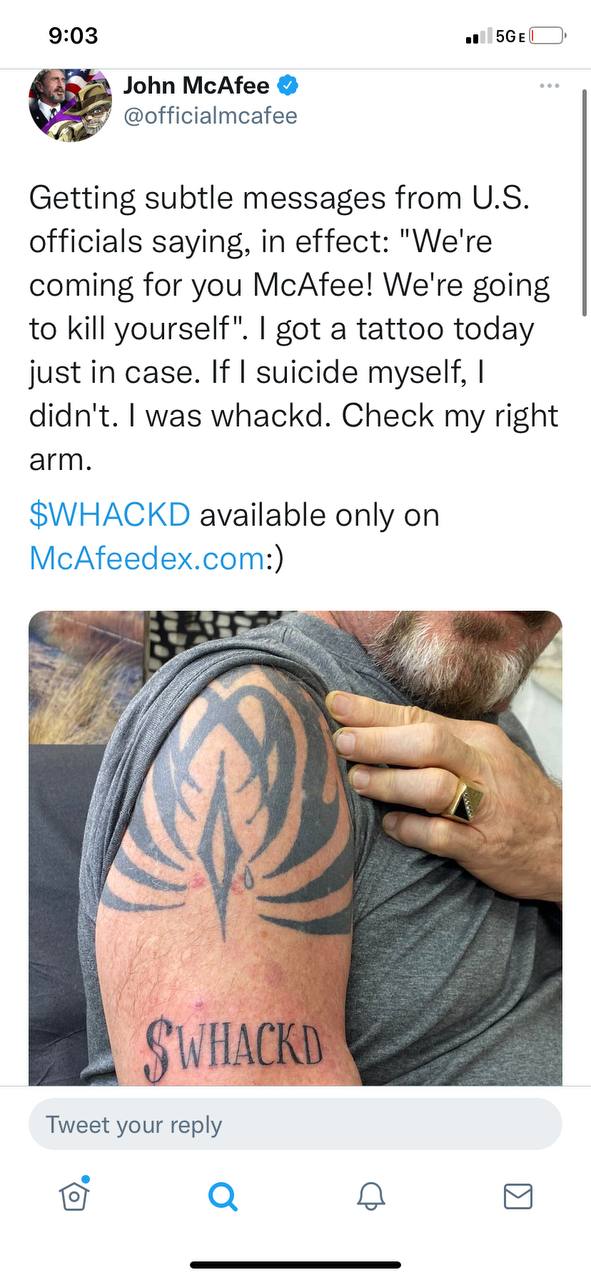Open the tweet options three-dot menu
This screenshot has width=591, height=1280.
[549, 86]
